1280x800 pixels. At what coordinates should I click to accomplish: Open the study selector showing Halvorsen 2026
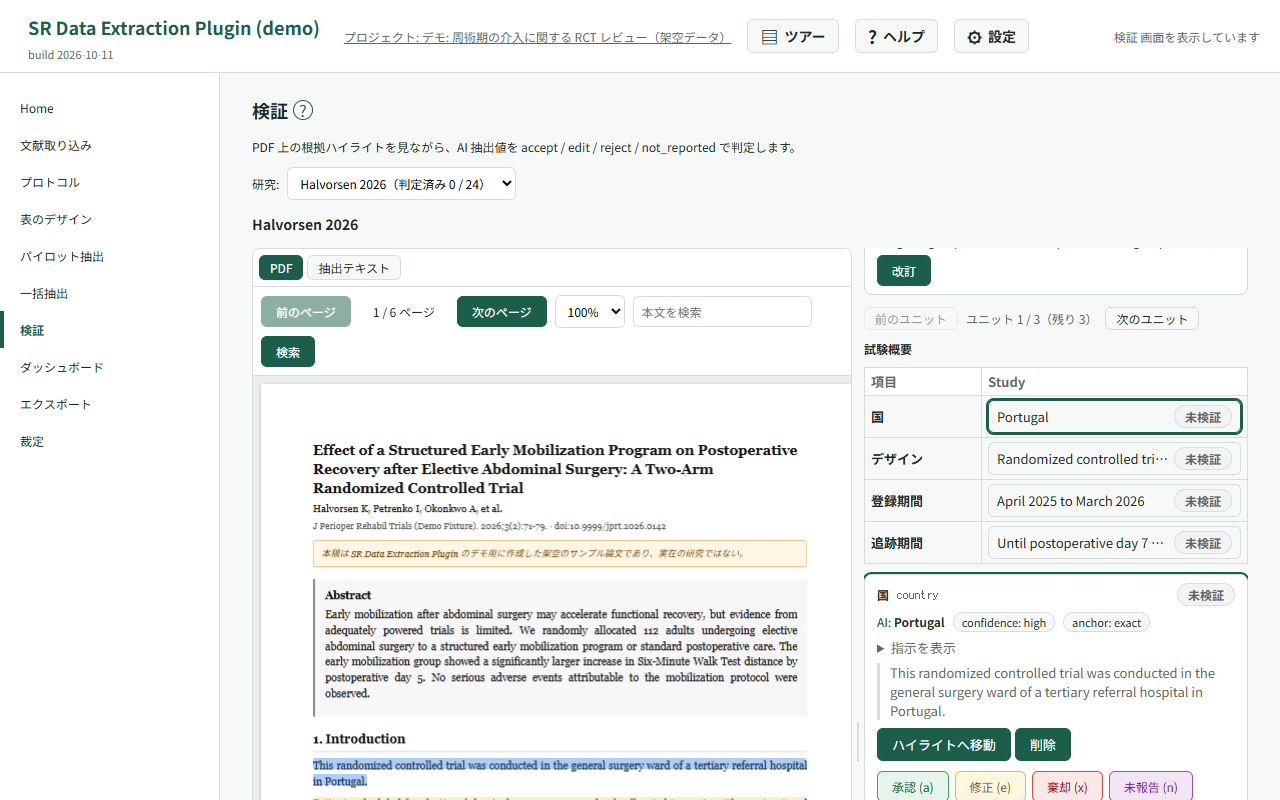(401, 184)
